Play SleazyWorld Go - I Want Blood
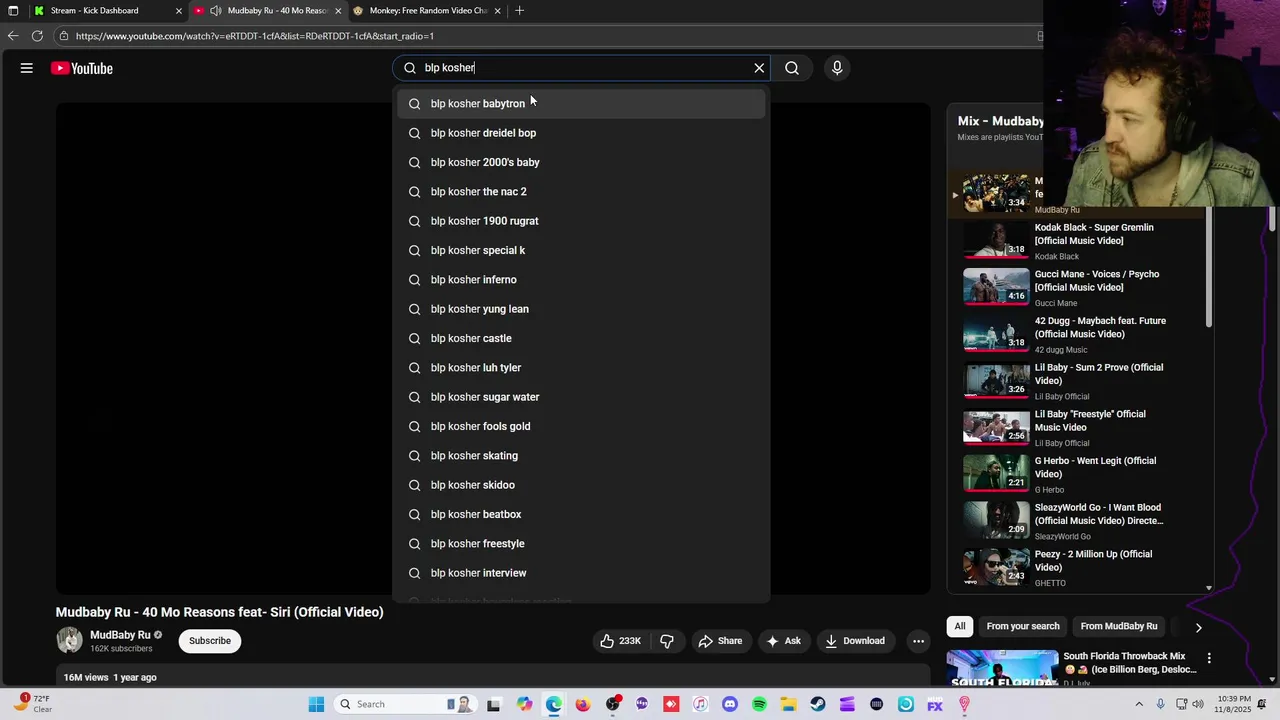This screenshot has height=720, width=1280. pyautogui.click(x=1078, y=521)
